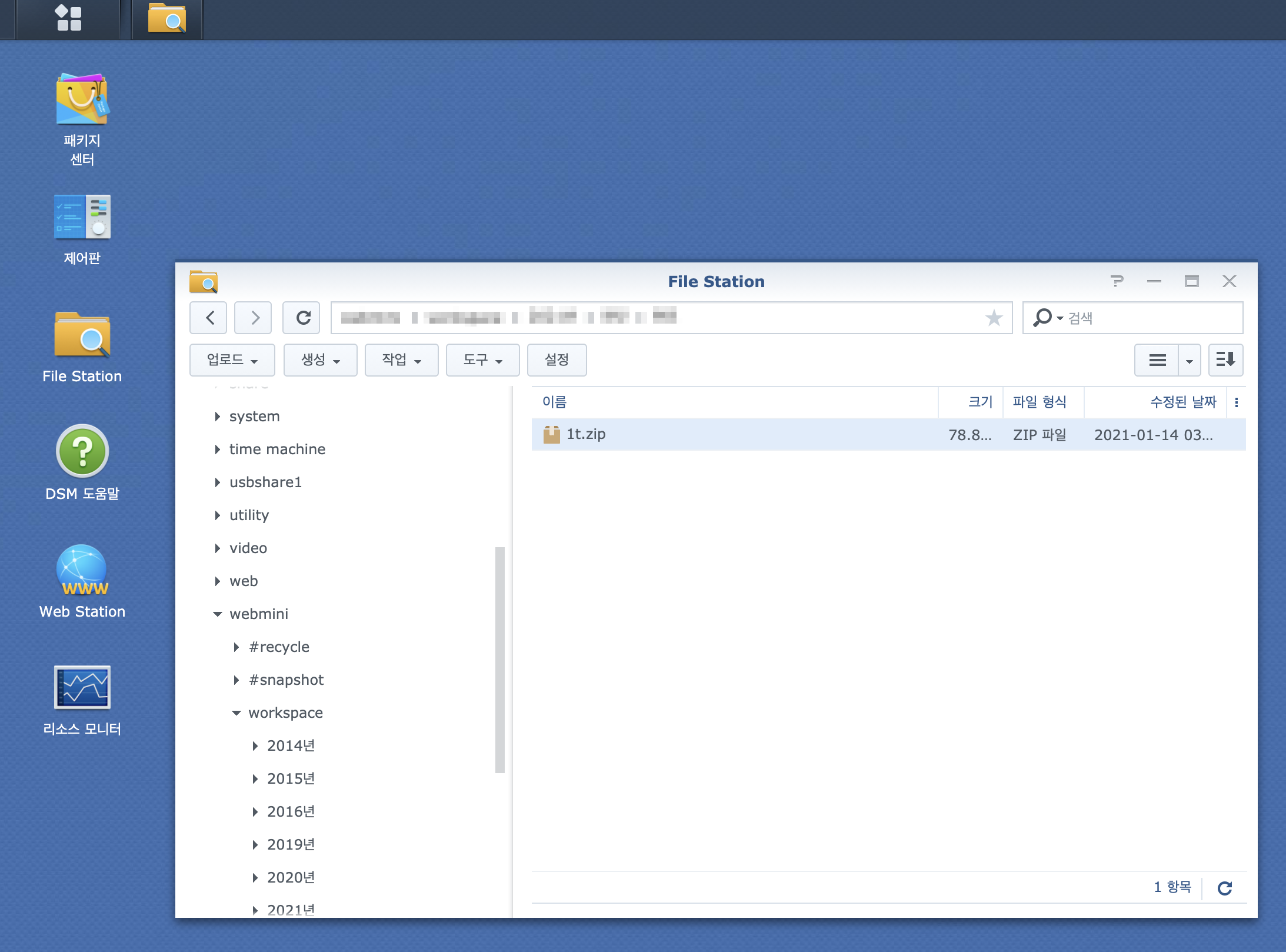1286x952 pixels.
Task: Launch Control Panel desktop icon
Action: 82,217
